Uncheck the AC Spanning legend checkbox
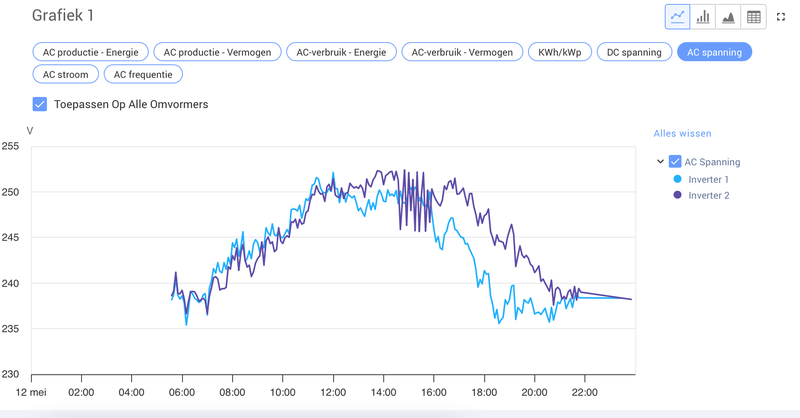800x418 pixels. point(675,161)
